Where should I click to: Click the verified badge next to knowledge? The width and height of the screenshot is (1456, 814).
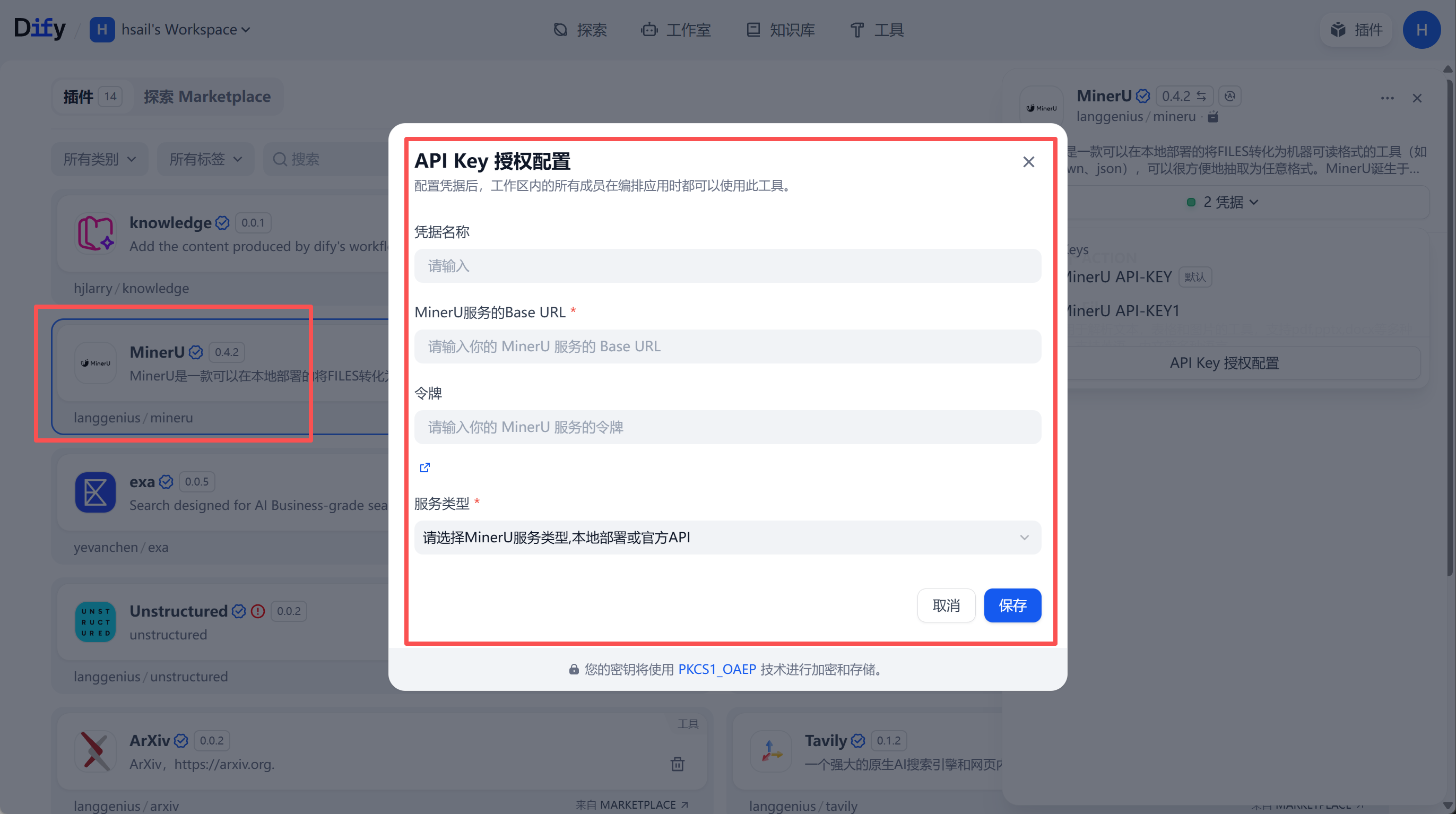coord(223,223)
